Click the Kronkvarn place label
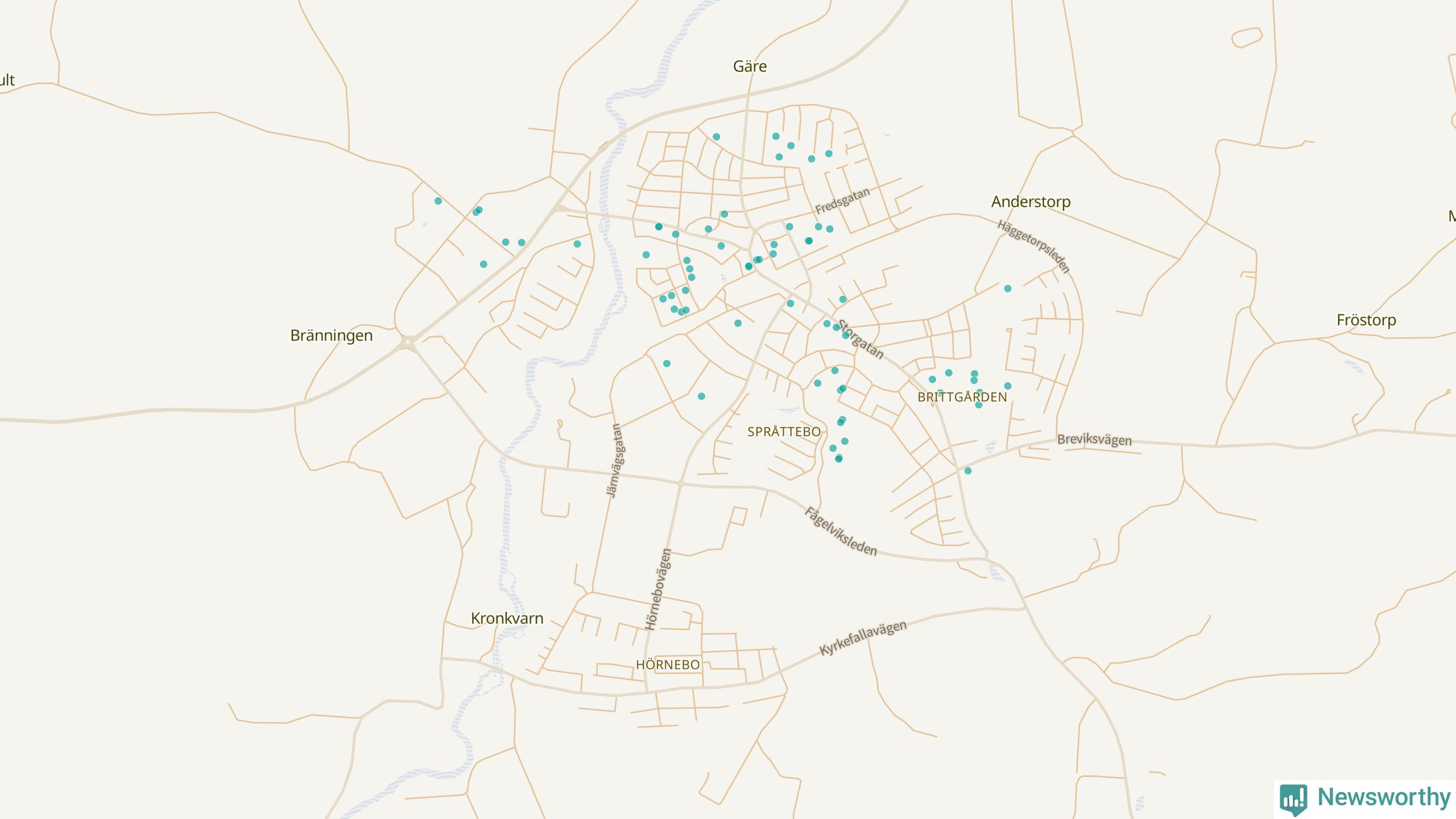 point(507,618)
